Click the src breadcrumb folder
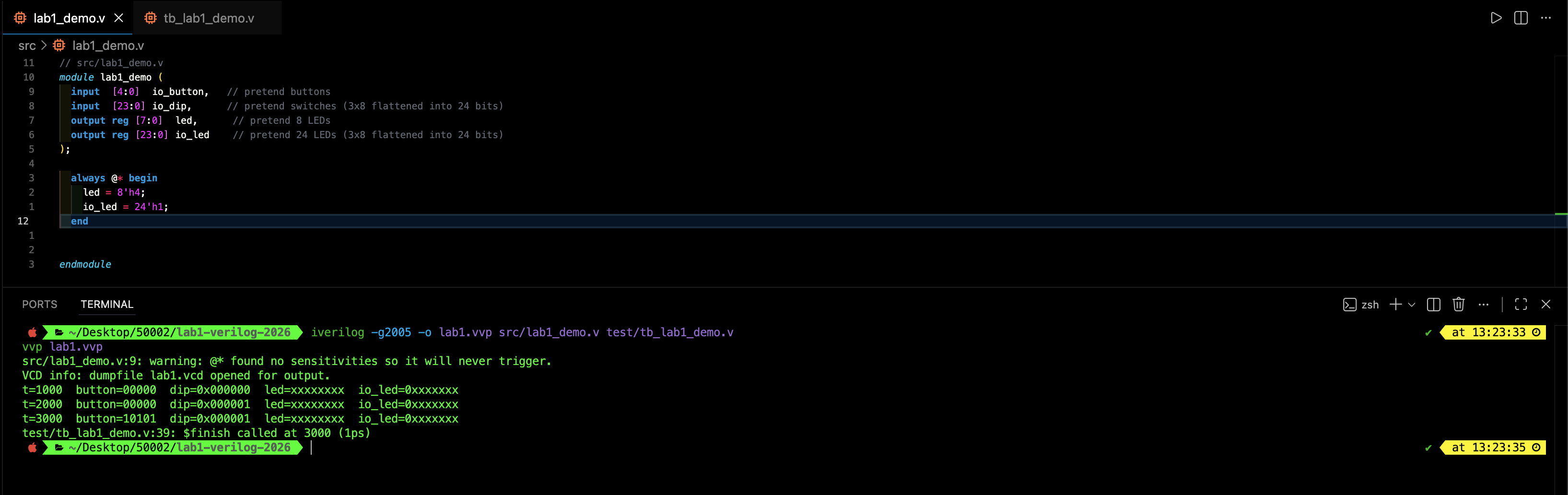Image resolution: width=1568 pixels, height=495 pixels. click(27, 46)
